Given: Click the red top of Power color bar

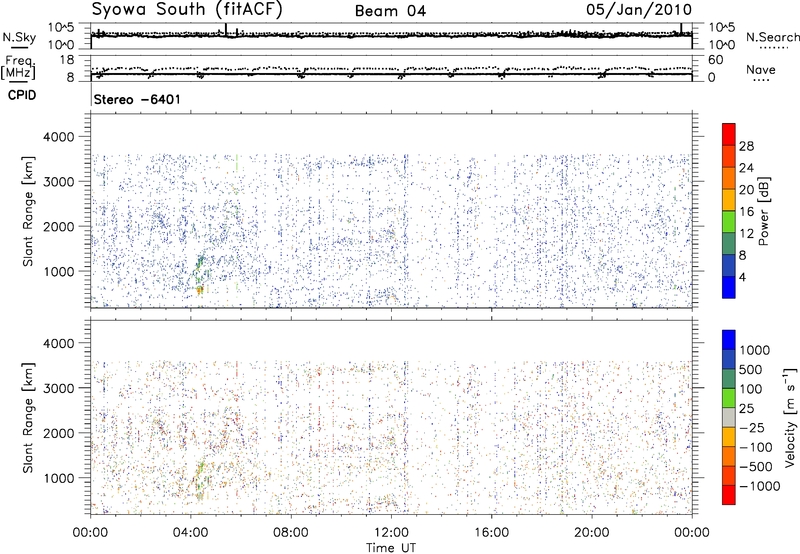Looking at the screenshot, I should point(729,134).
